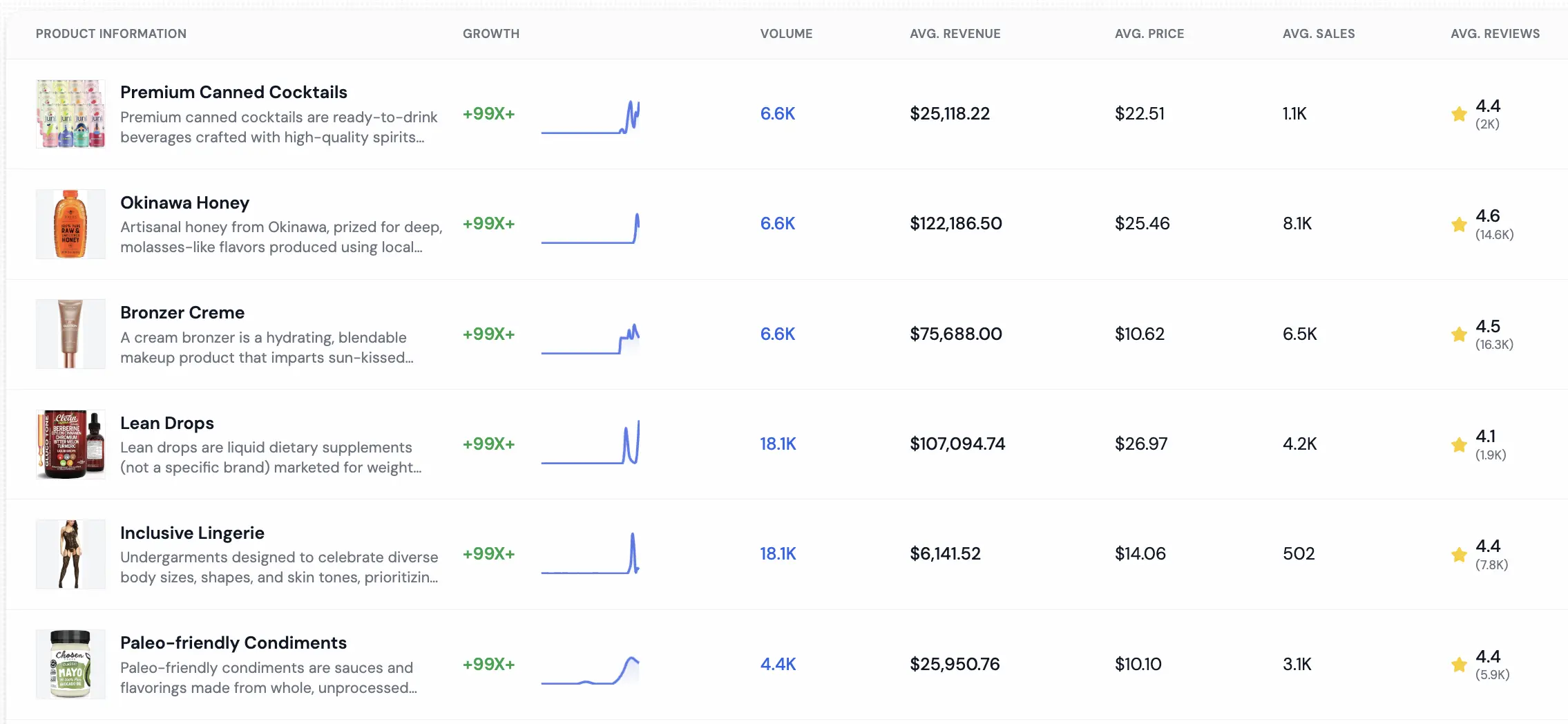Image resolution: width=1568 pixels, height=724 pixels.
Task: Click the 18.1K volume link for Inclusive Lingerie
Action: click(779, 553)
